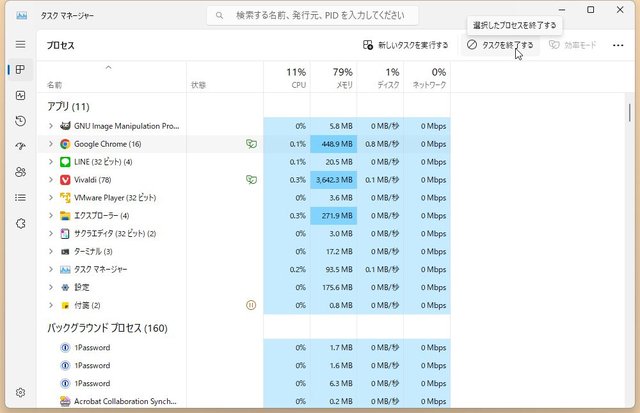The image size is (640, 413).
Task: Click タスクを終了する button
Action: coord(500,45)
